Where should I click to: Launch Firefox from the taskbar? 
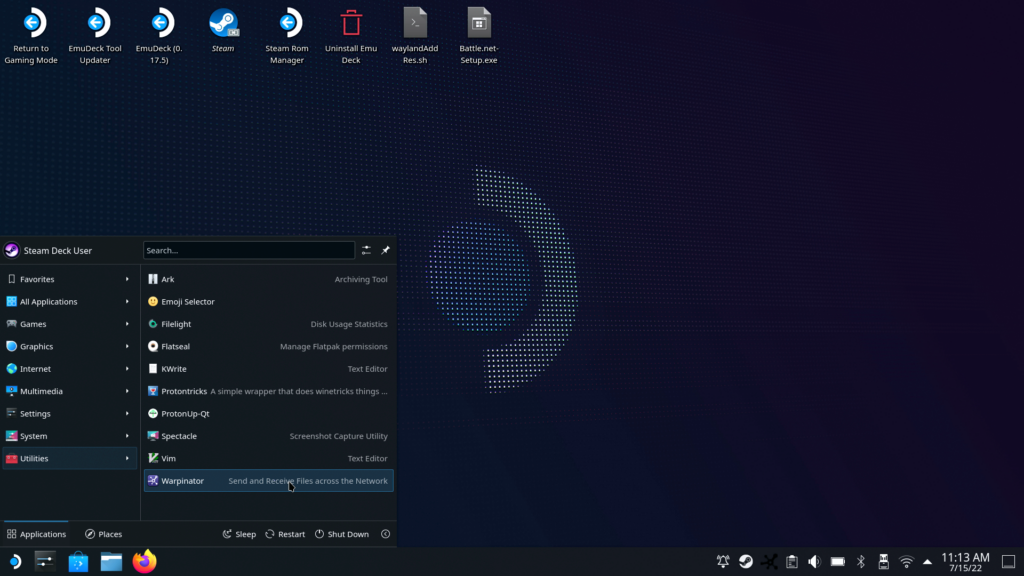(144, 562)
